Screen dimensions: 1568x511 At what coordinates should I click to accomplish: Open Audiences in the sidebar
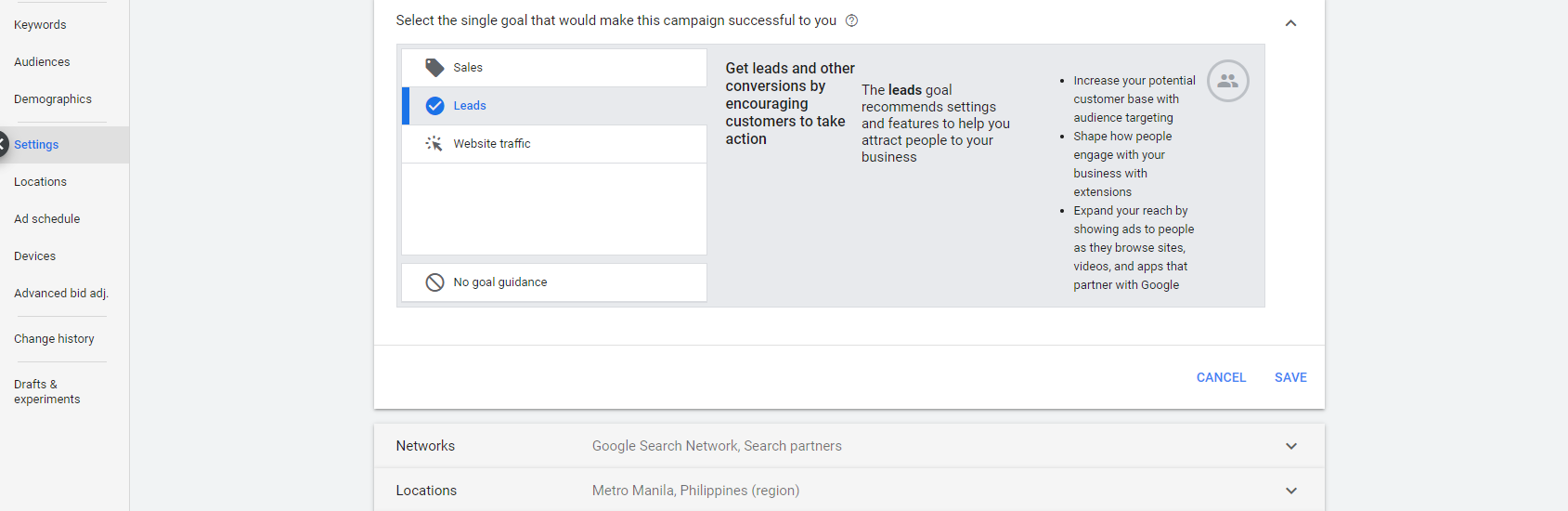42,62
